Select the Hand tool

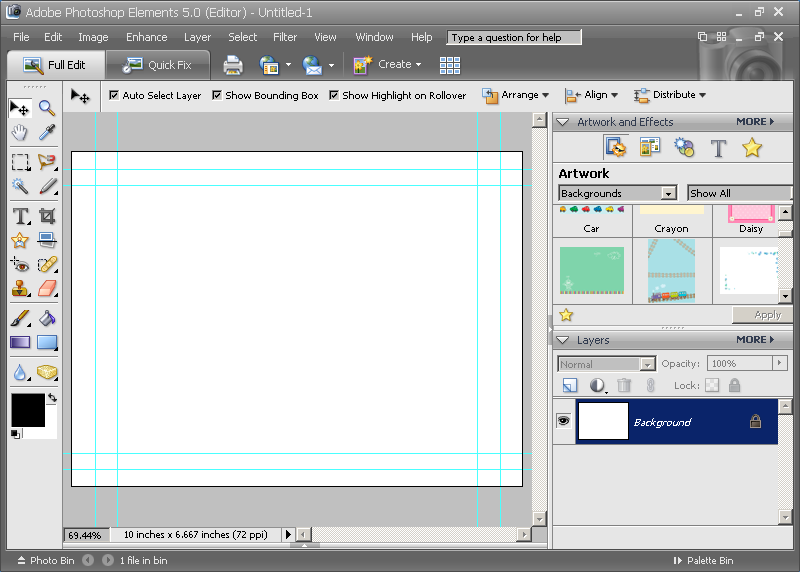pos(20,133)
